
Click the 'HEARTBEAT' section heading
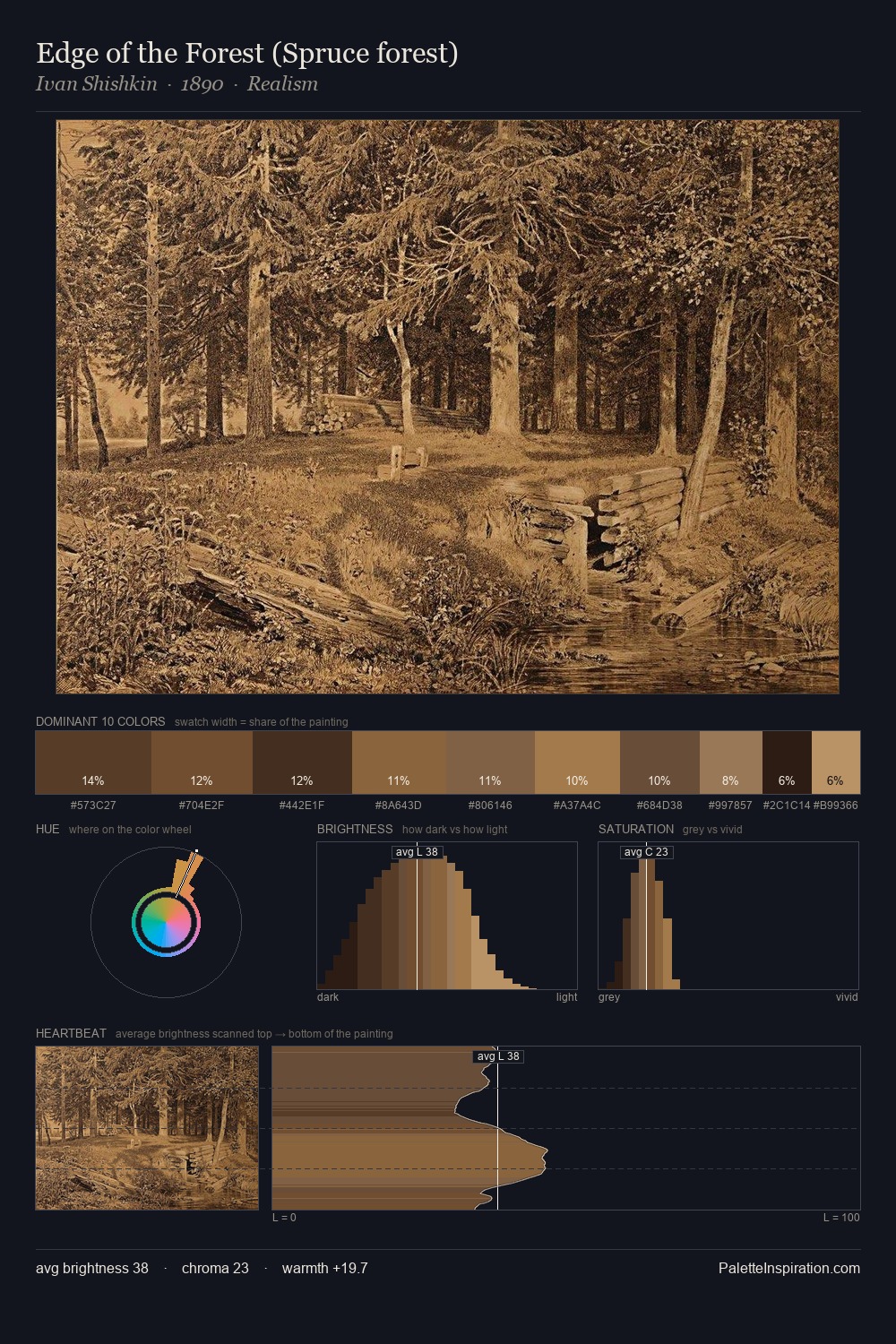coord(71,1033)
